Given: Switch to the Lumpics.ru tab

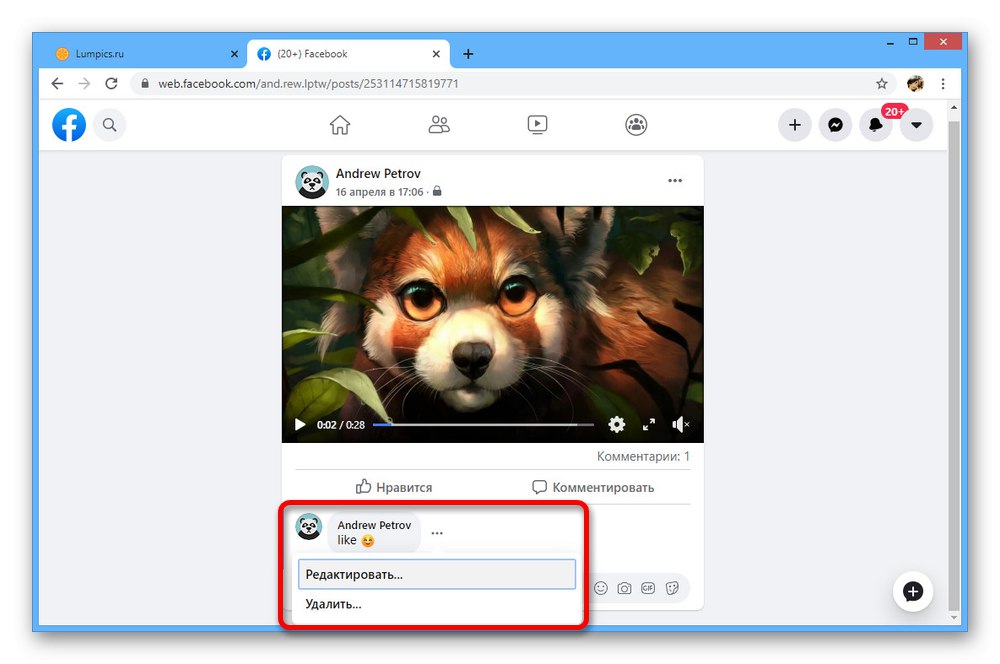Looking at the screenshot, I should [x=146, y=54].
